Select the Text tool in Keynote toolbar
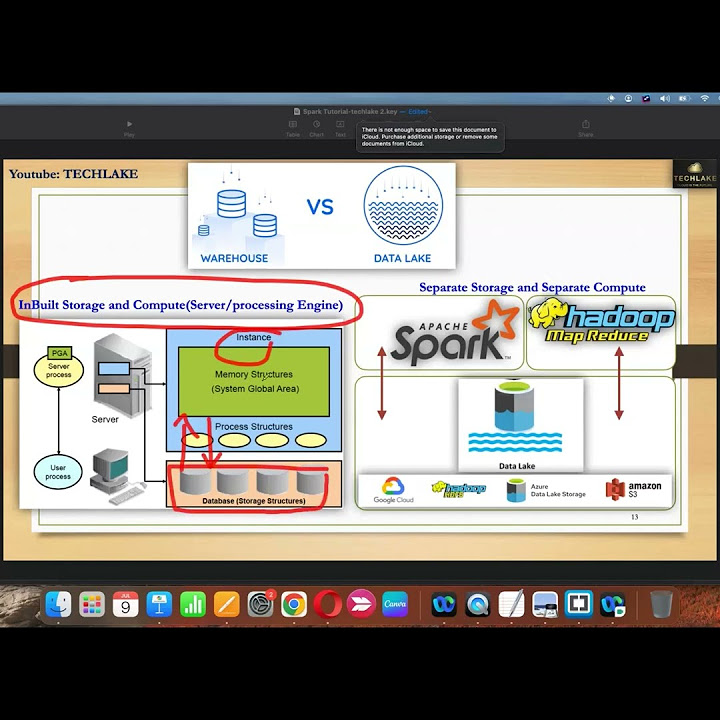 pyautogui.click(x=340, y=129)
